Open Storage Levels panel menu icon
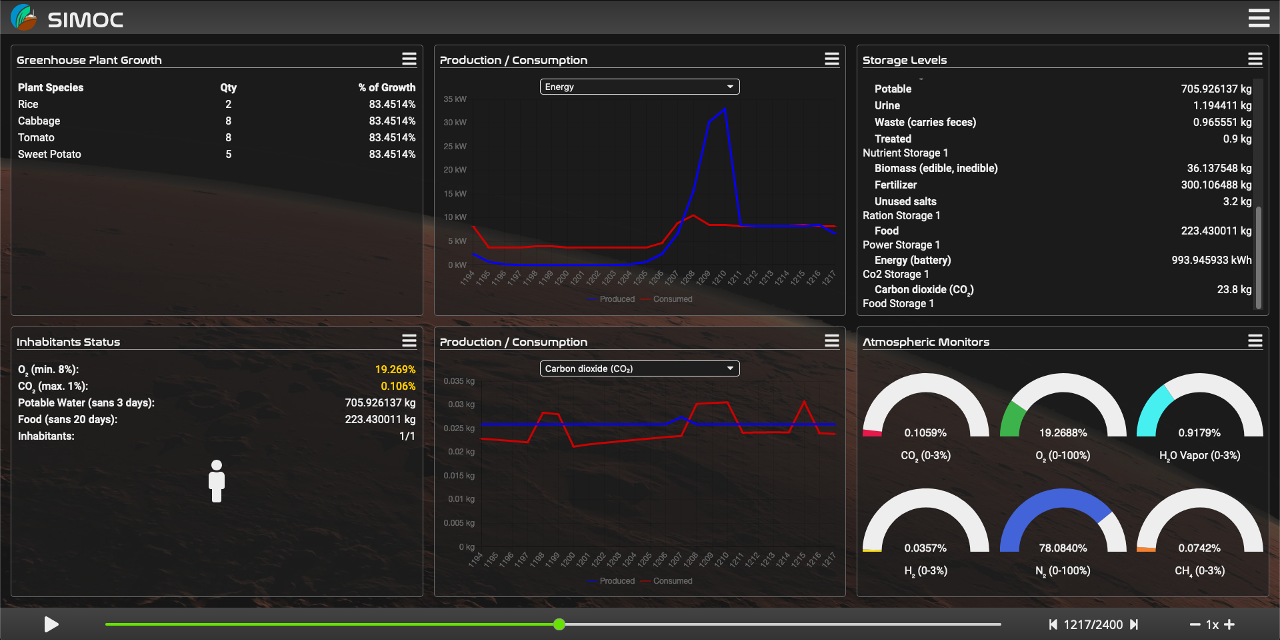This screenshot has width=1280, height=640. click(1255, 59)
